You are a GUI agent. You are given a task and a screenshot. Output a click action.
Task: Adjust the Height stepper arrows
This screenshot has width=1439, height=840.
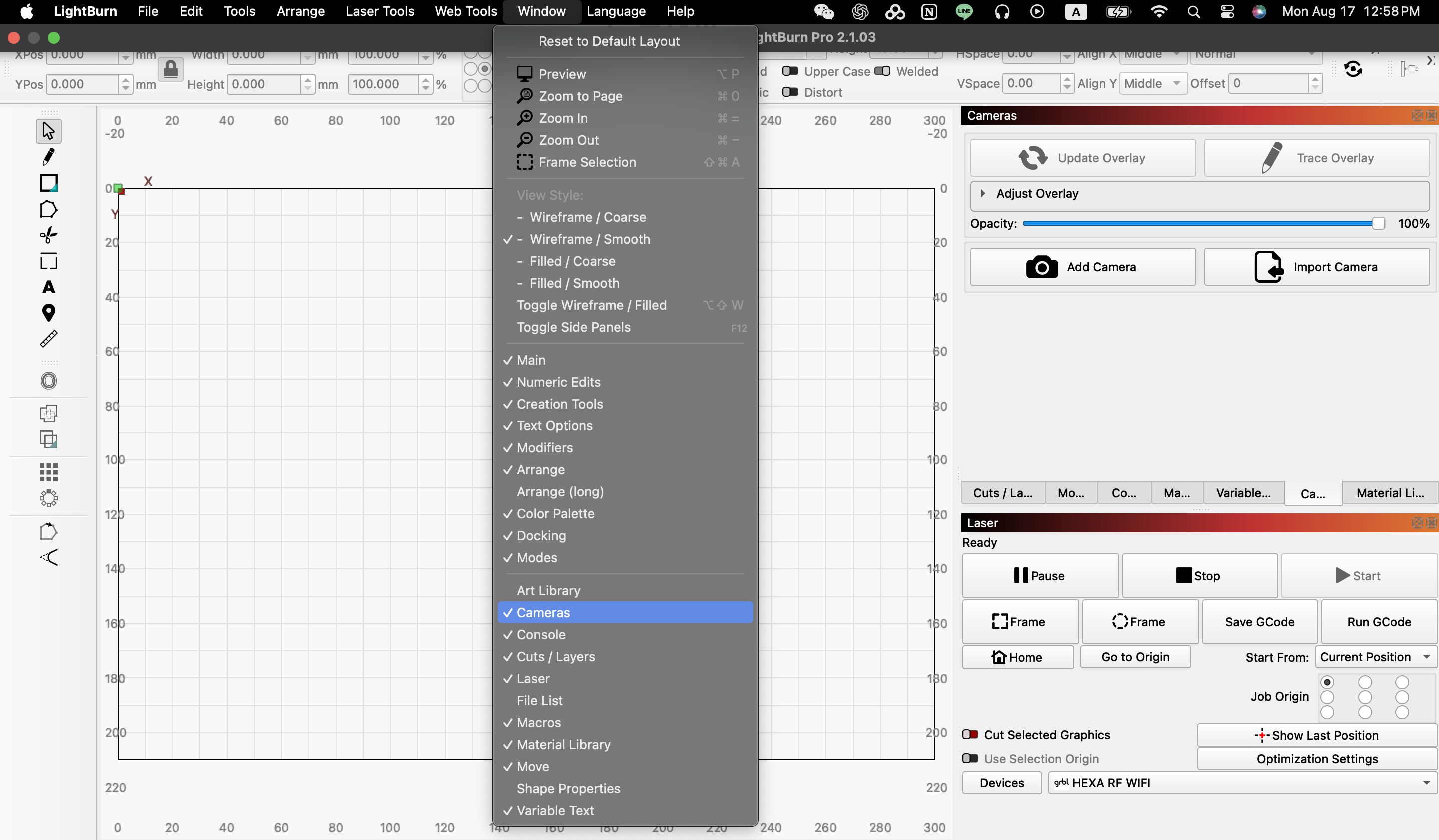click(308, 84)
